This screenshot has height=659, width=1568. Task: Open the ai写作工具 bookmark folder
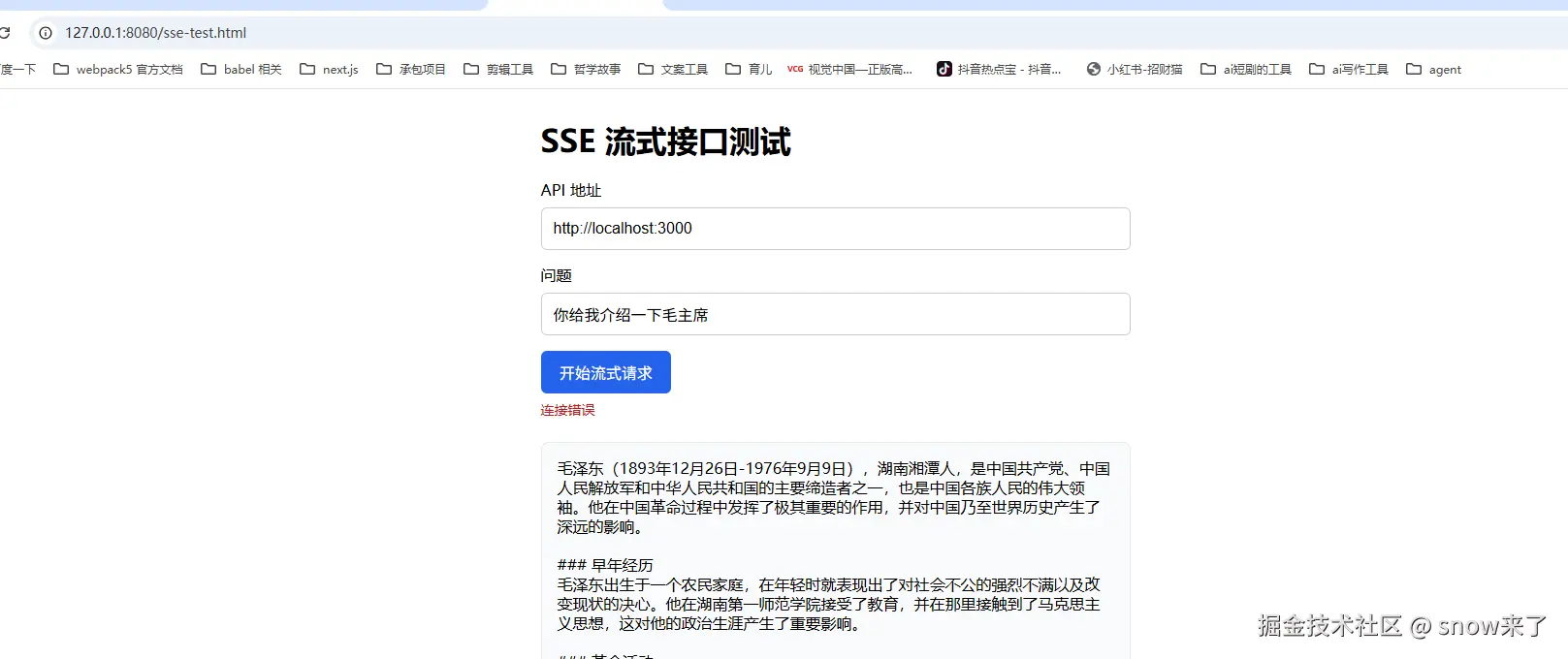tap(1349, 70)
